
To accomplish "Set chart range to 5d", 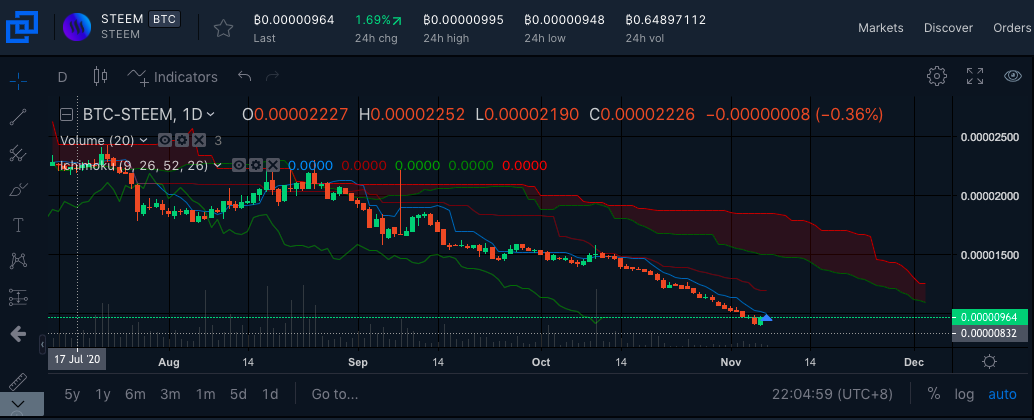I will (238, 394).
